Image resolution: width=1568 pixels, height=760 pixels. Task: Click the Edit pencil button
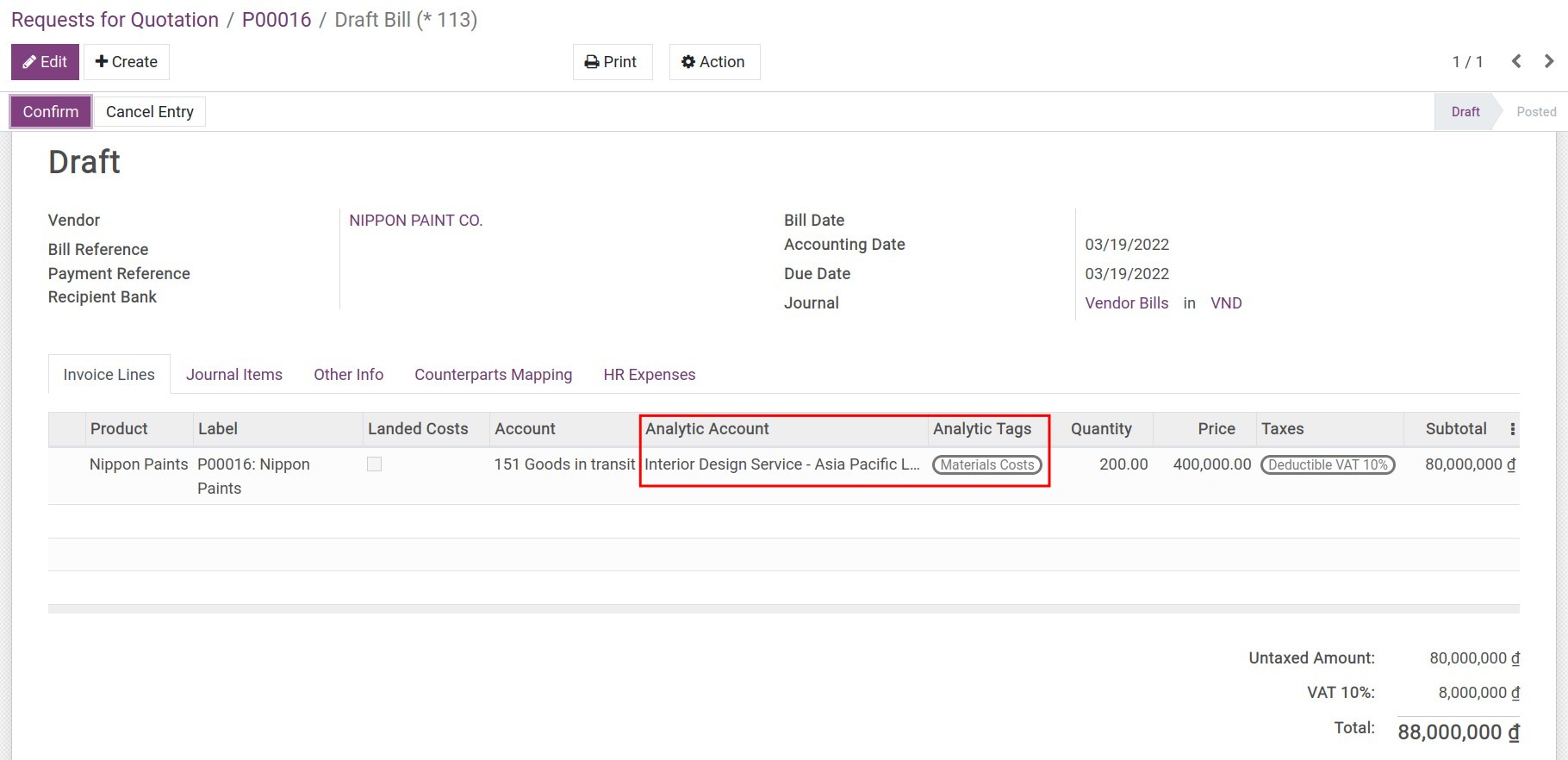point(45,62)
